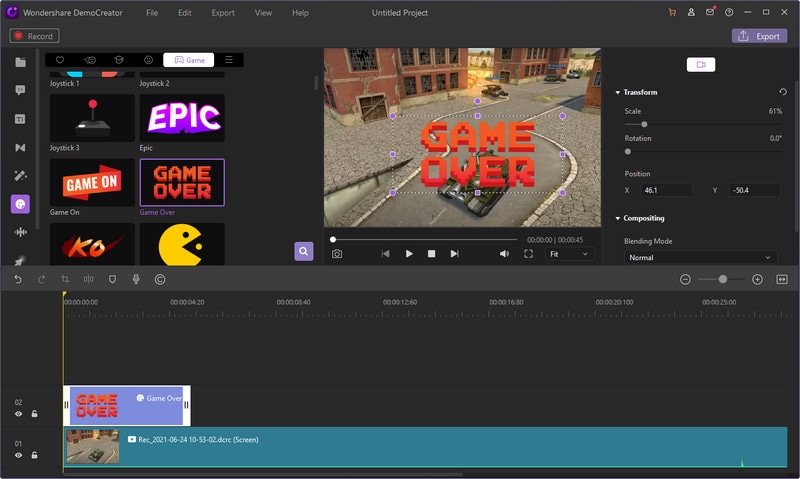
Task: Fit timeline to window icon
Action: (782, 279)
